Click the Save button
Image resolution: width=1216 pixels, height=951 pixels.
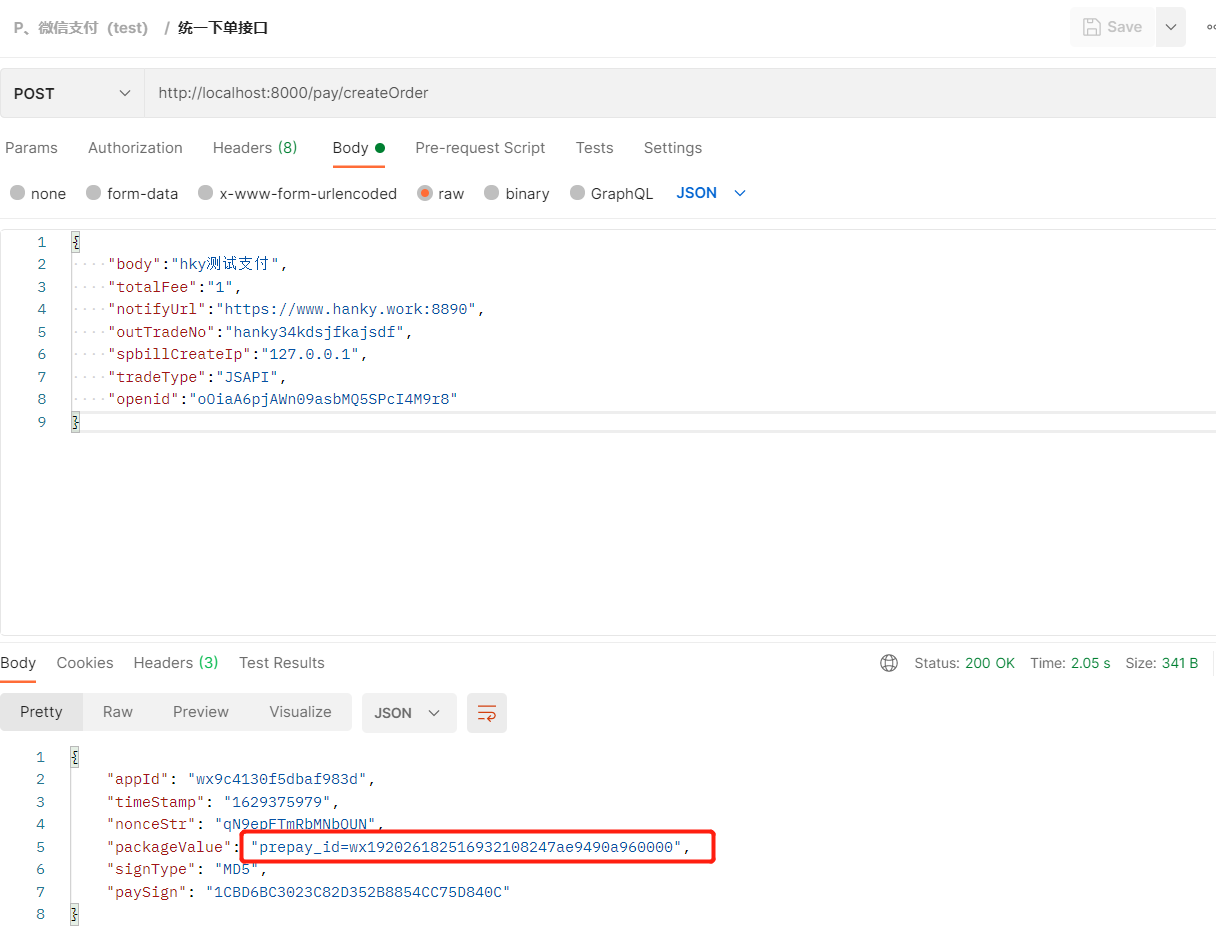[1112, 27]
